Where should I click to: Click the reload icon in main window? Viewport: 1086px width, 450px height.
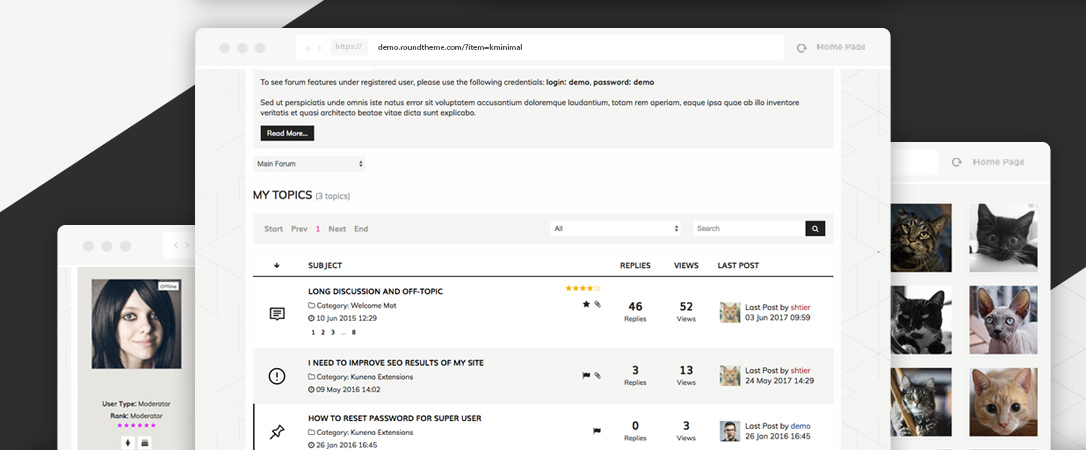pyautogui.click(x=801, y=48)
